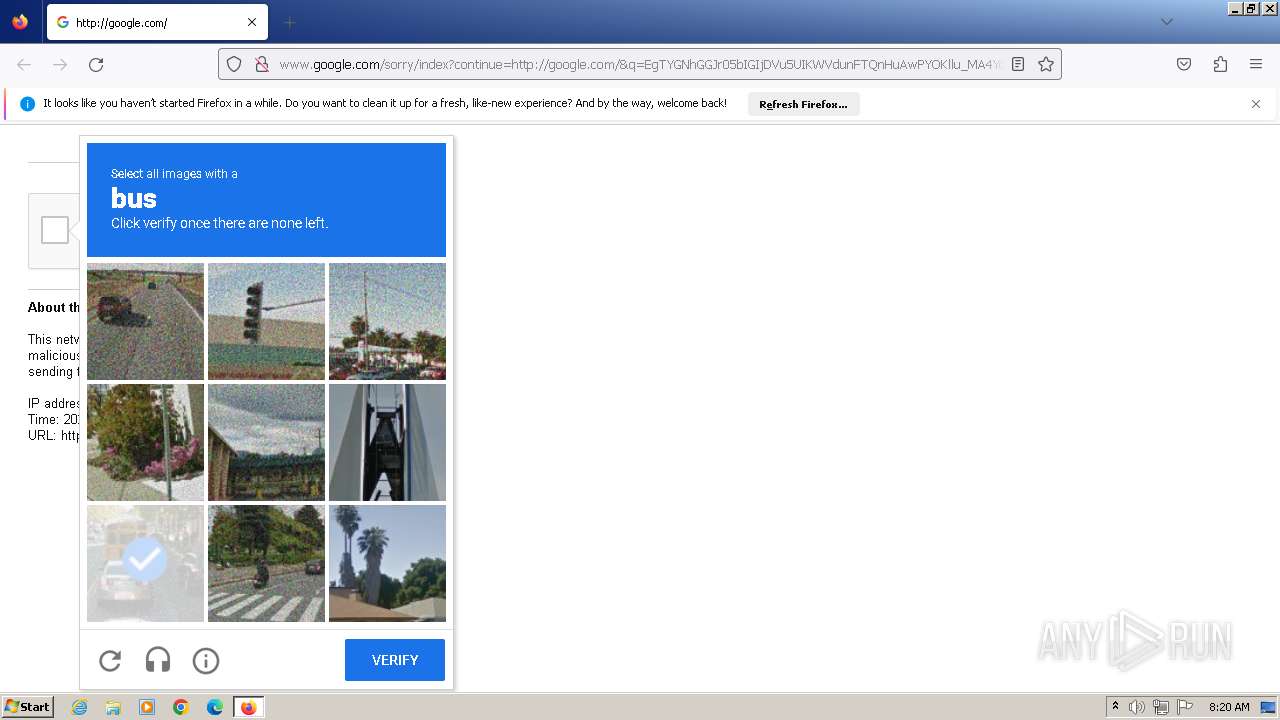This screenshot has height=720, width=1280.
Task: Select the tall palm tree tile
Action: pyautogui.click(x=387, y=563)
